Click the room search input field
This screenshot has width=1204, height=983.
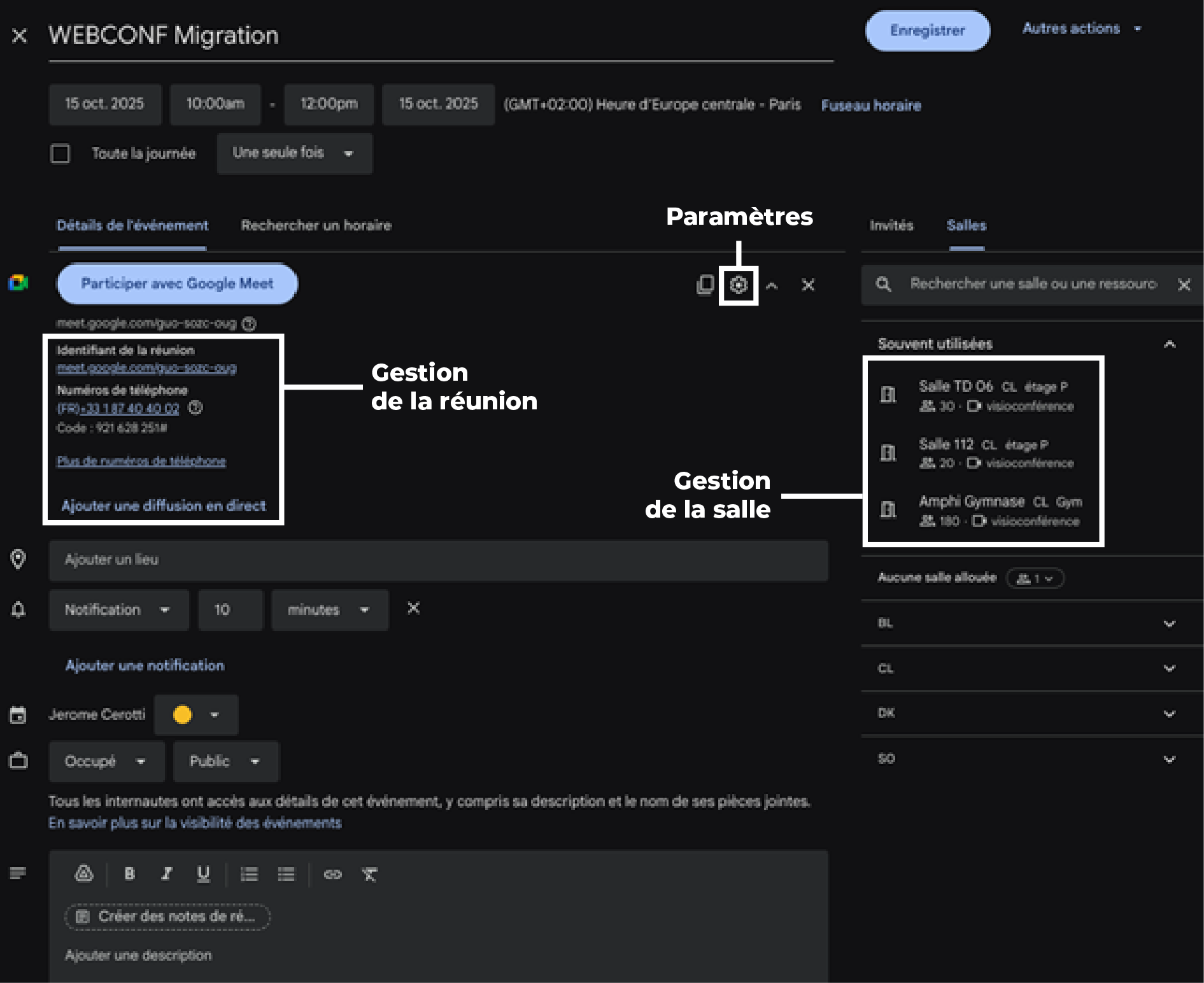click(1033, 284)
